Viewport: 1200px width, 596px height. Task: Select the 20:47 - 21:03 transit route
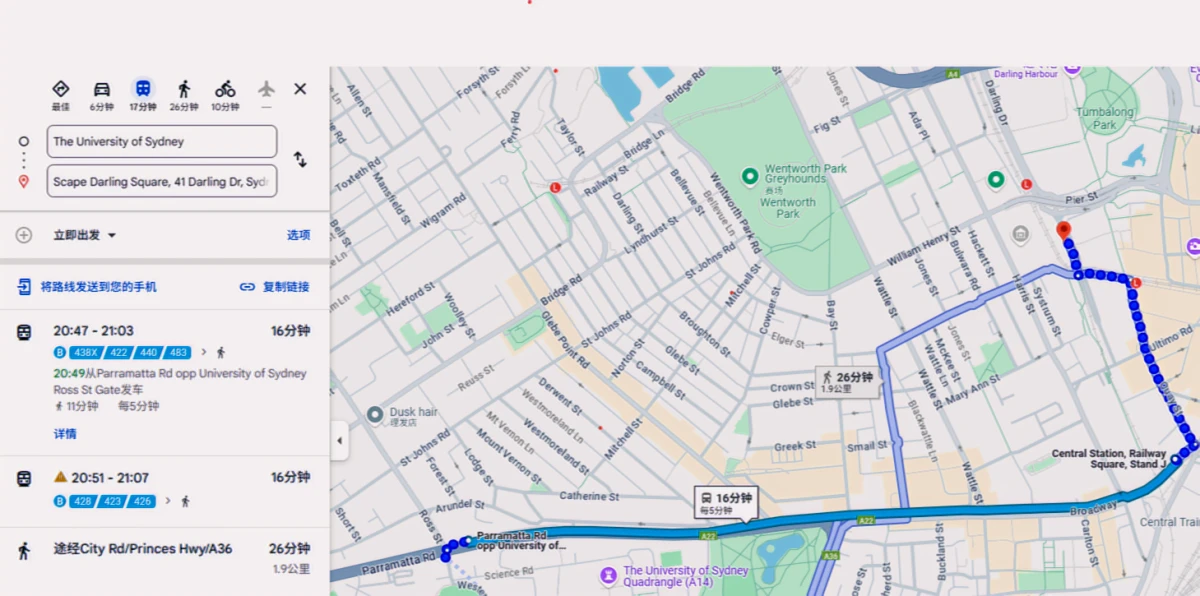[165, 380]
